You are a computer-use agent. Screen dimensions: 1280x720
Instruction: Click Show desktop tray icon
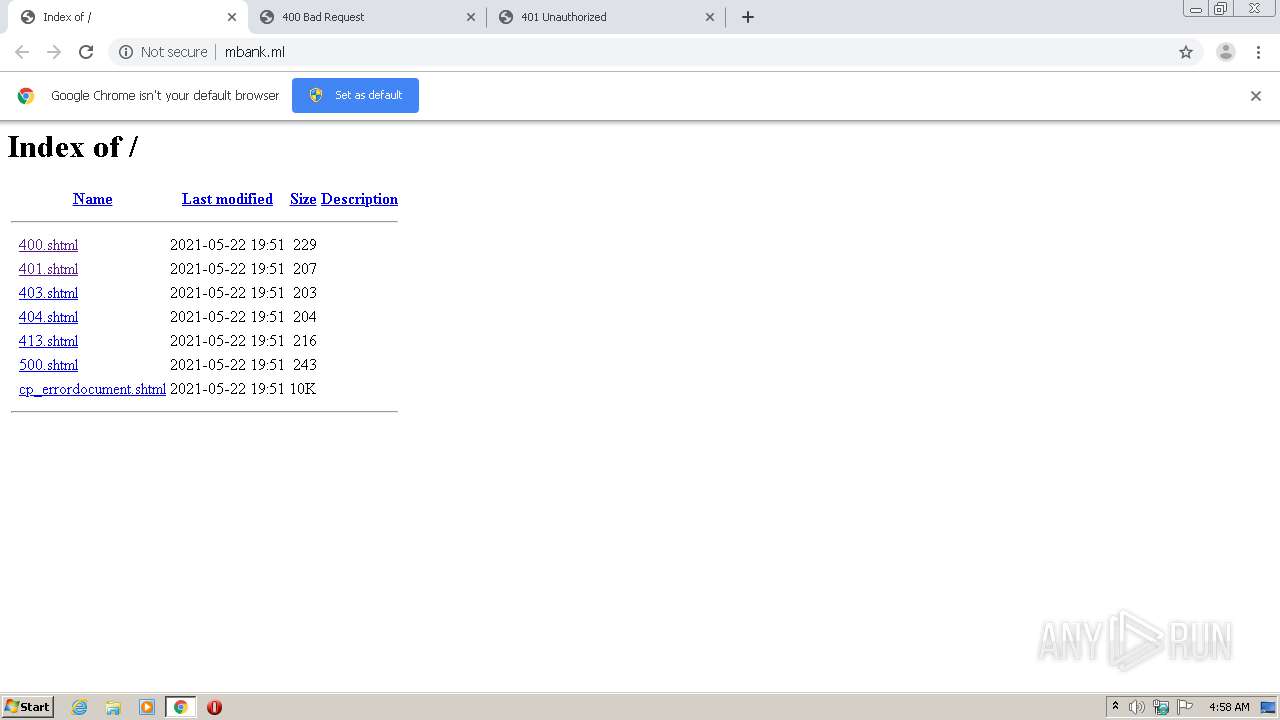point(1268,707)
